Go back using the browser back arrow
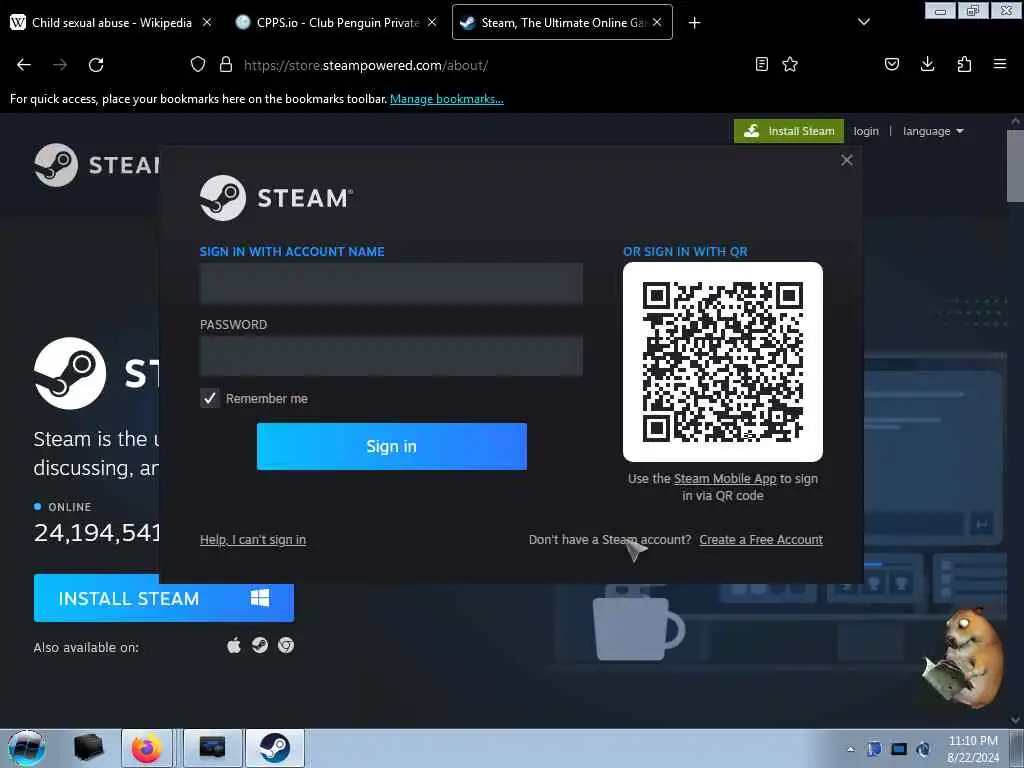The height and width of the screenshot is (768, 1024). click(24, 65)
